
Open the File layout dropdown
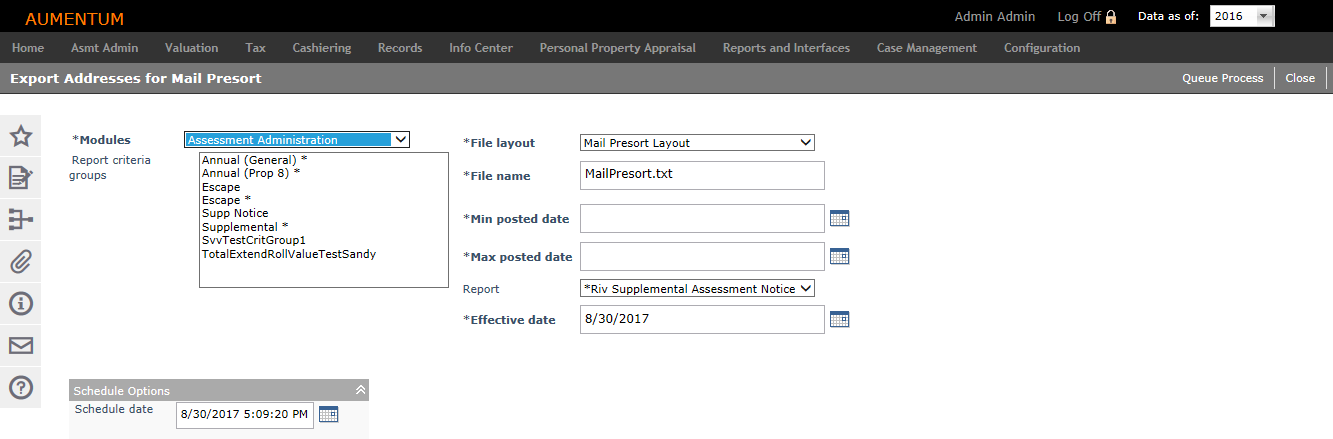tap(697, 143)
